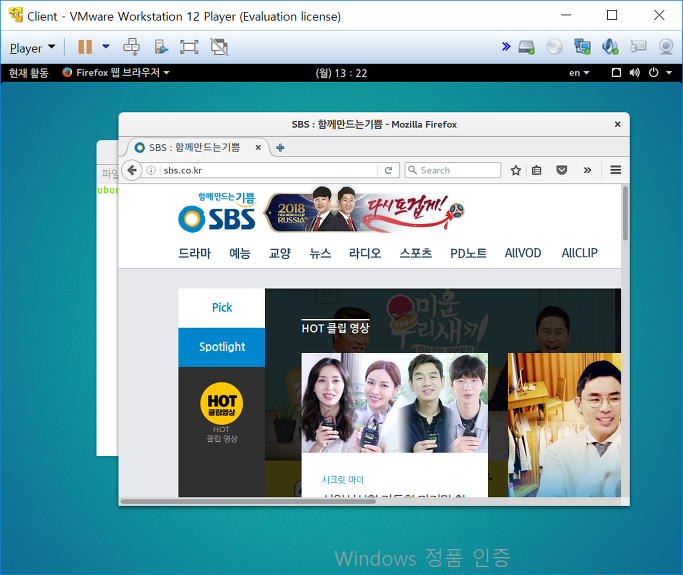Open the 뉴스 menu

320,253
